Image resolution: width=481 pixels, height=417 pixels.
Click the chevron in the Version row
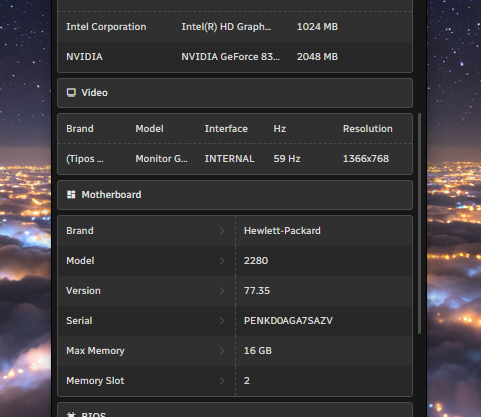(222, 291)
